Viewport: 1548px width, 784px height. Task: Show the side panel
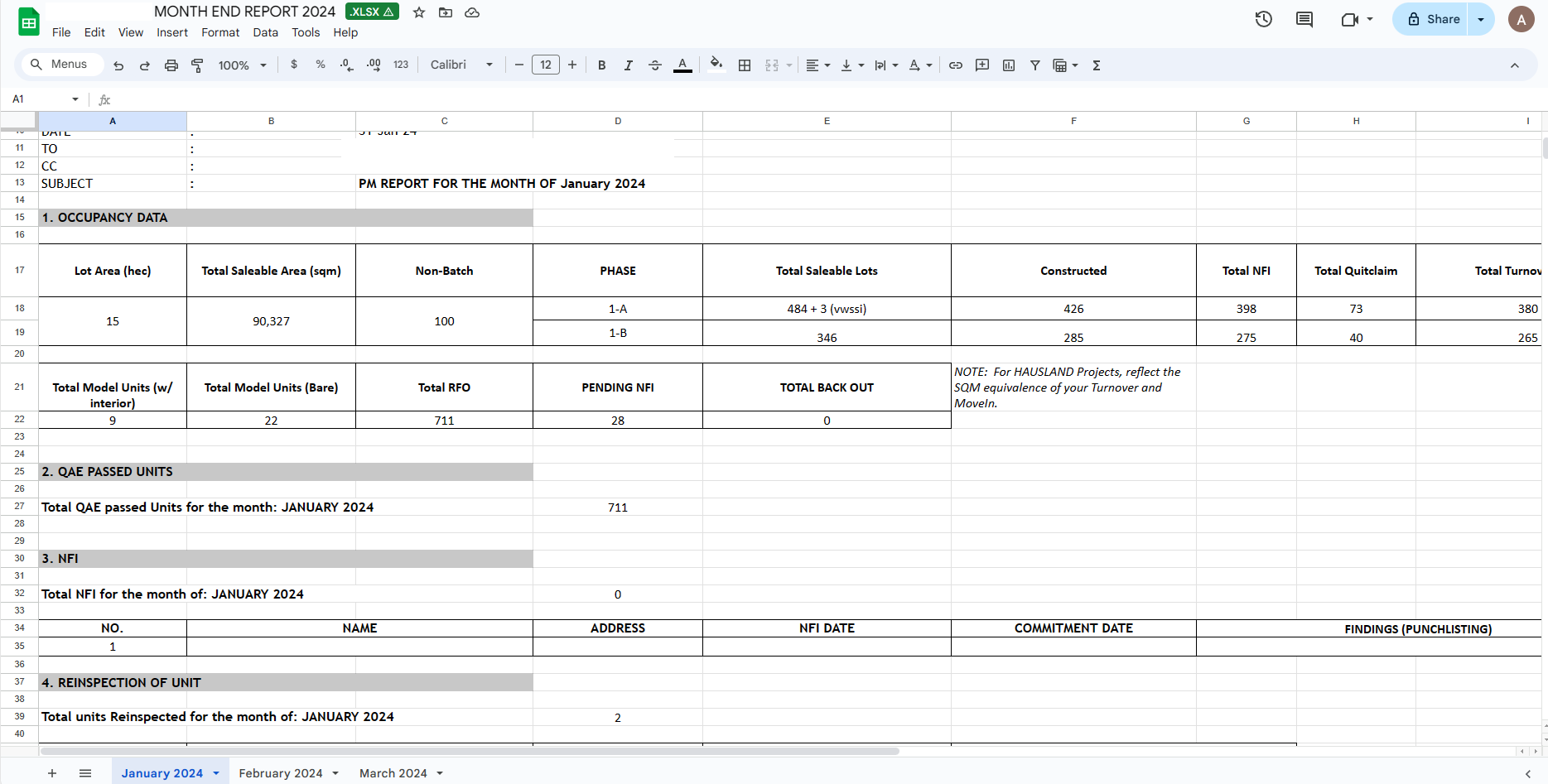point(1528,773)
